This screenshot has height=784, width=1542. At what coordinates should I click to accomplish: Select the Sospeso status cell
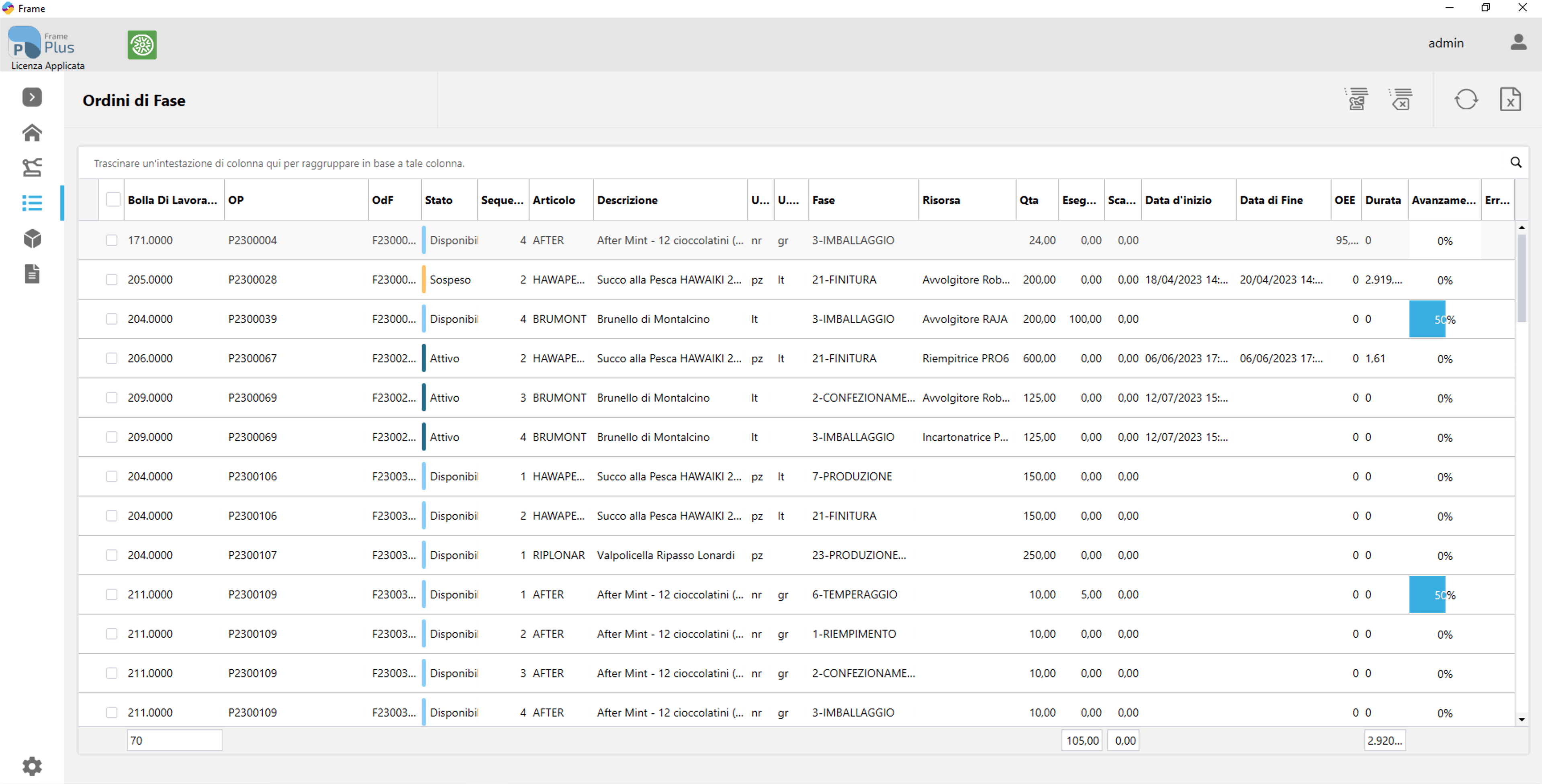[450, 280]
